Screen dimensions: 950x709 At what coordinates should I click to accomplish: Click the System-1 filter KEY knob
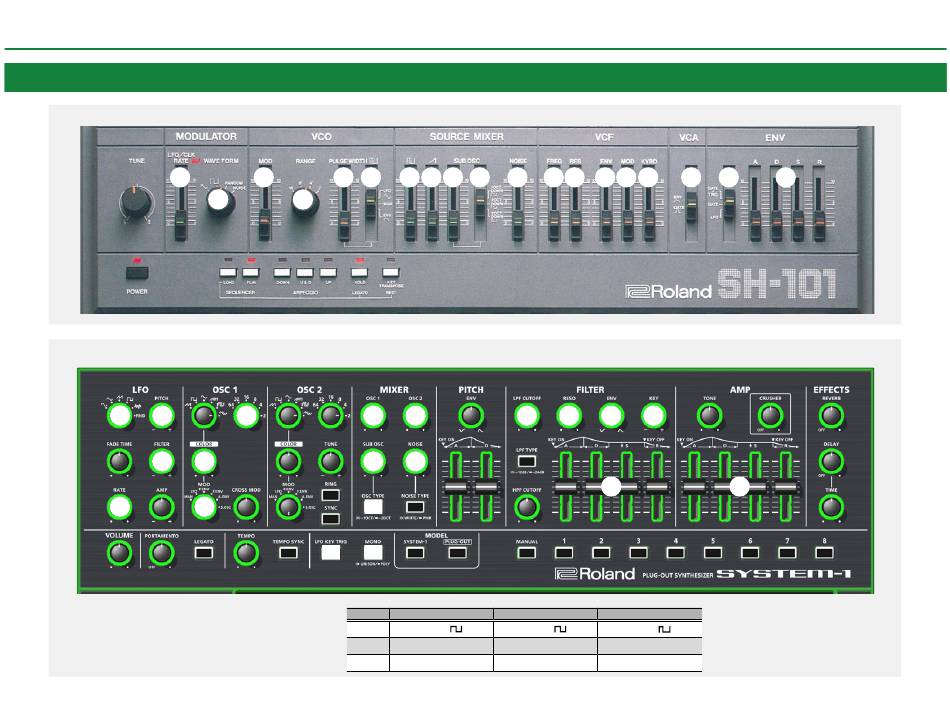pyautogui.click(x=654, y=416)
